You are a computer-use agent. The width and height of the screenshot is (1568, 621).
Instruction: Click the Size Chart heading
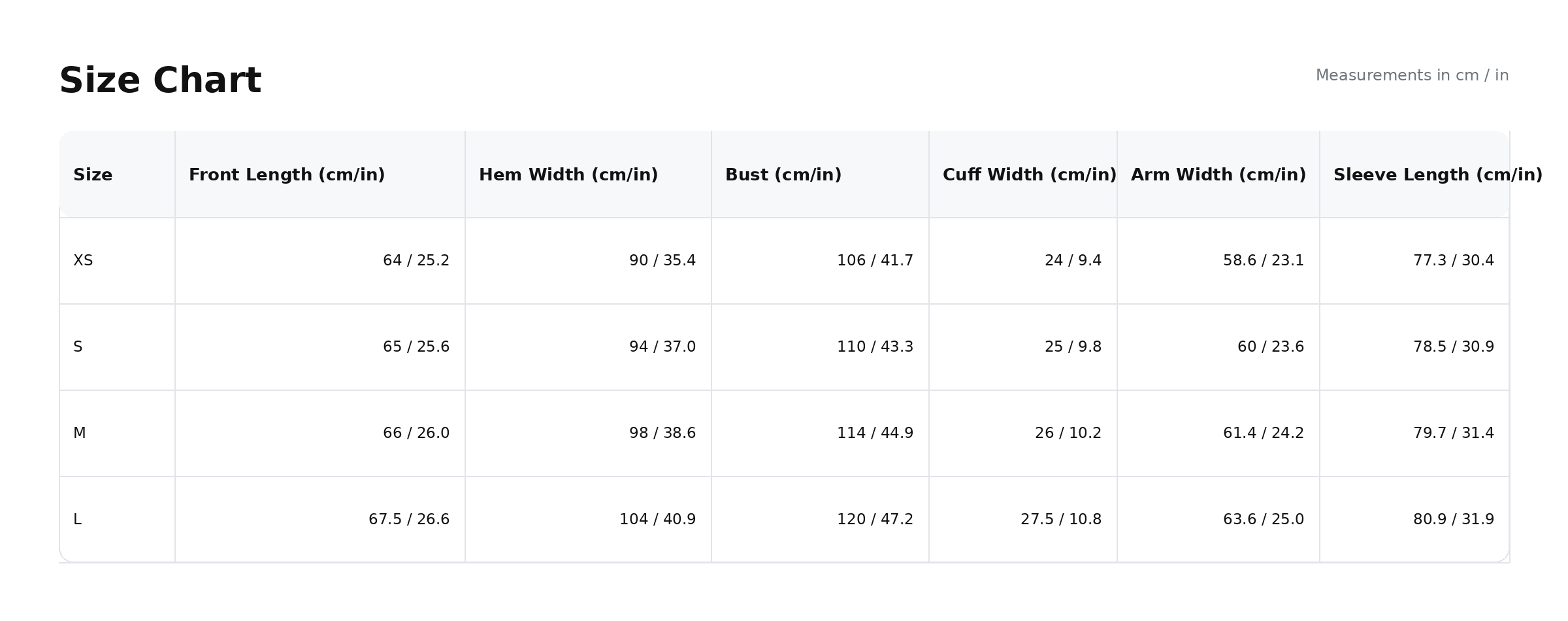160,81
